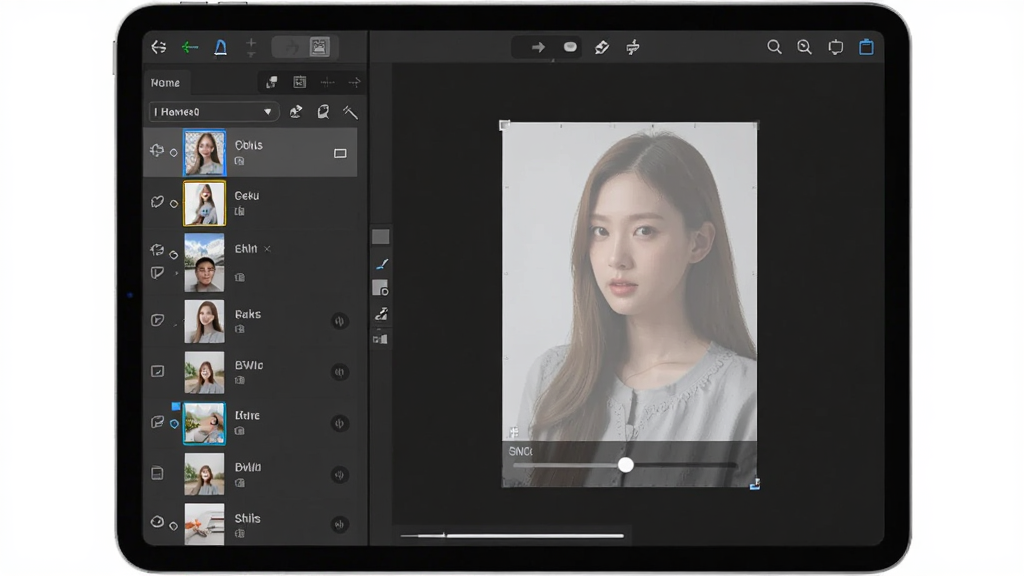Select the Nome tab

click(165, 83)
